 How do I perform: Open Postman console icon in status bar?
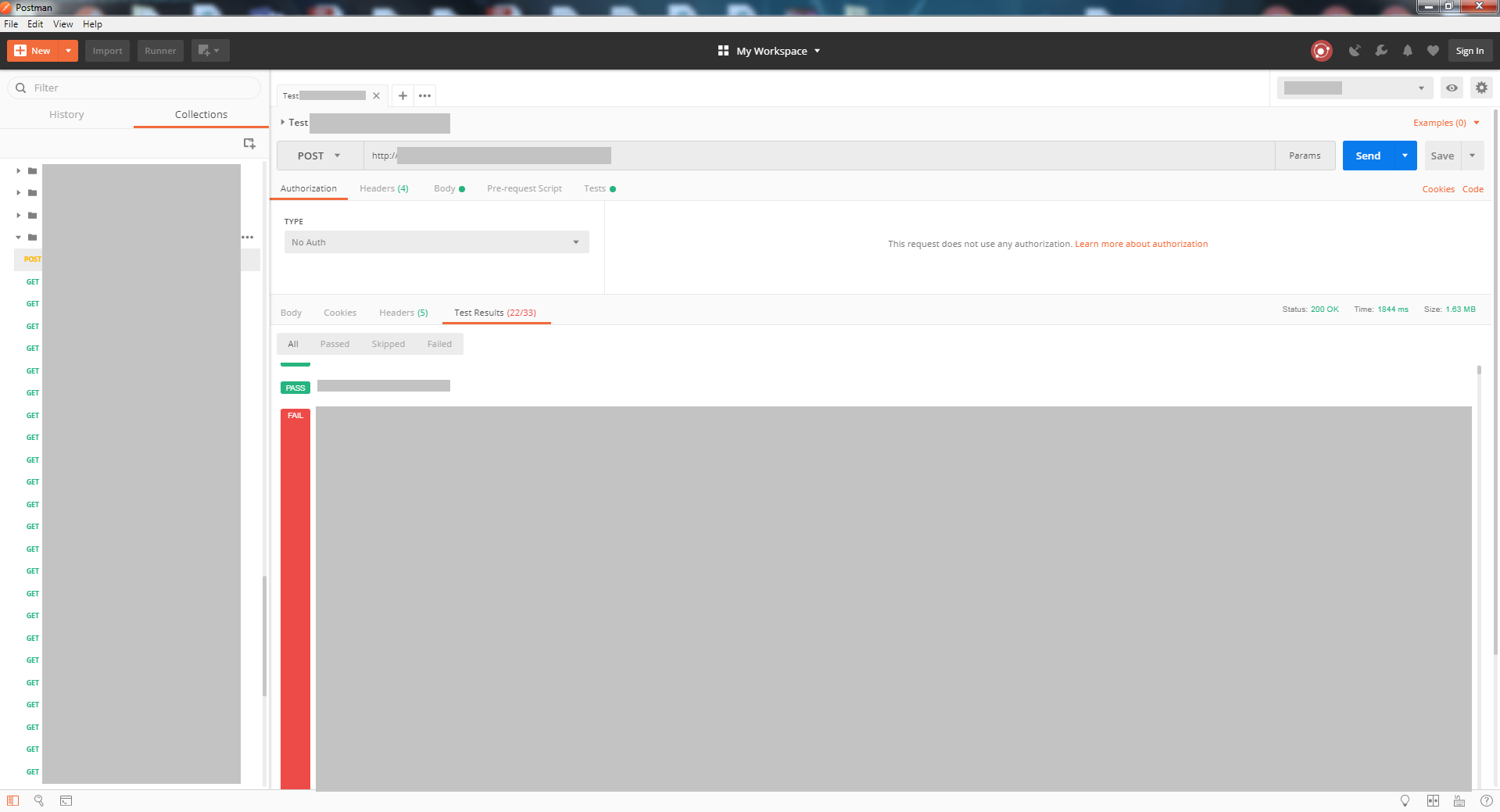pyautogui.click(x=66, y=800)
